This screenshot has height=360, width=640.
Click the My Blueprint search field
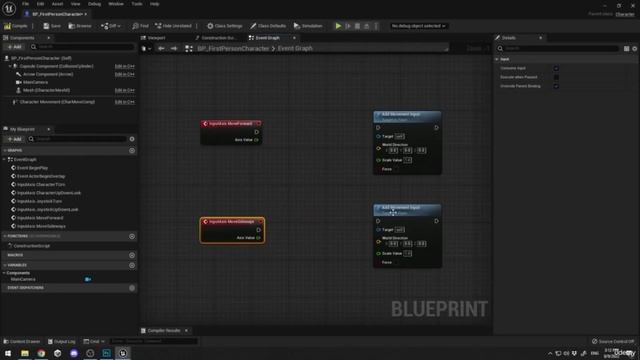(77, 139)
